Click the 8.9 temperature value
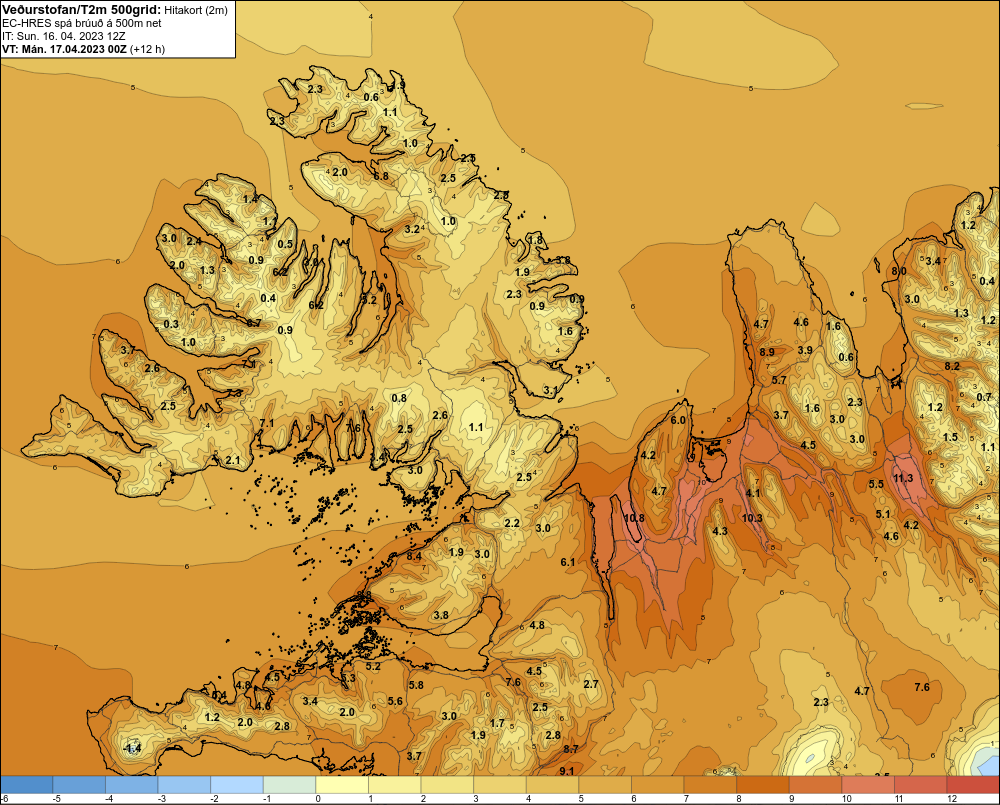1000x805 pixels. tap(767, 352)
